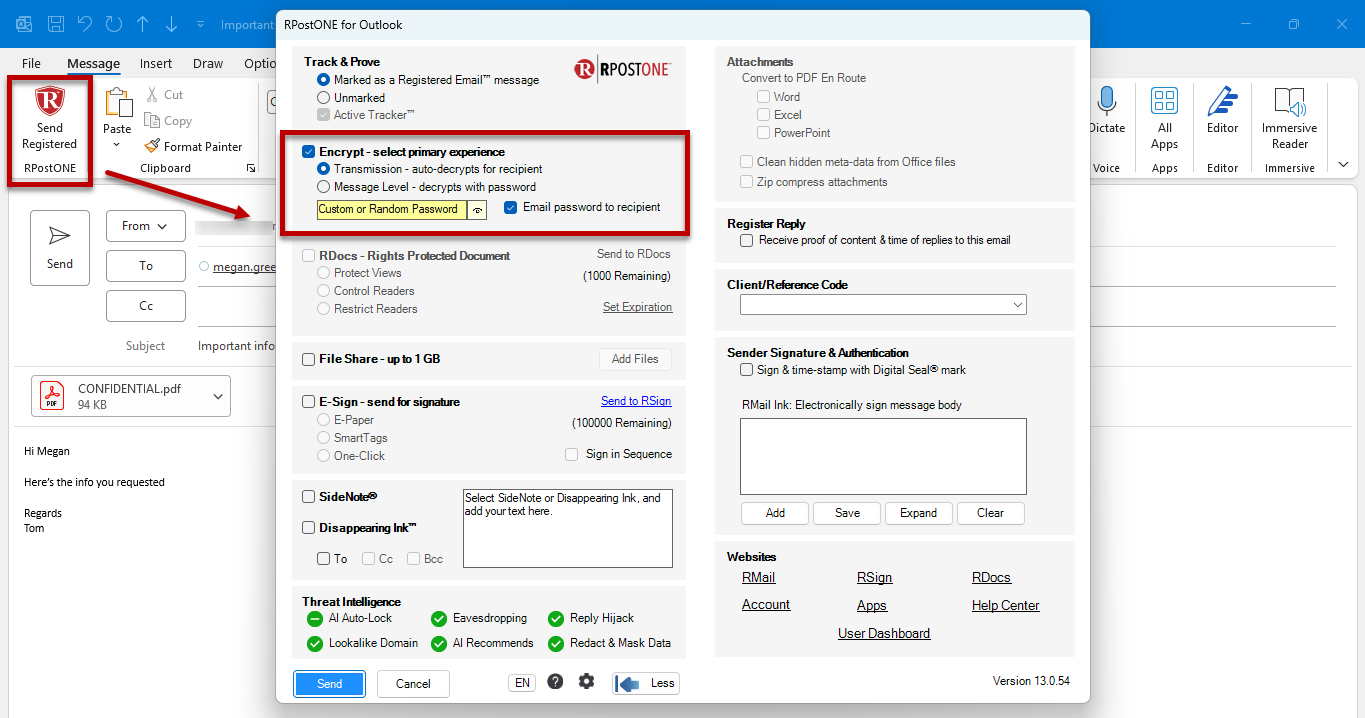The image size is (1365, 718).
Task: Click the Set Expiration link
Action: pyautogui.click(x=637, y=307)
